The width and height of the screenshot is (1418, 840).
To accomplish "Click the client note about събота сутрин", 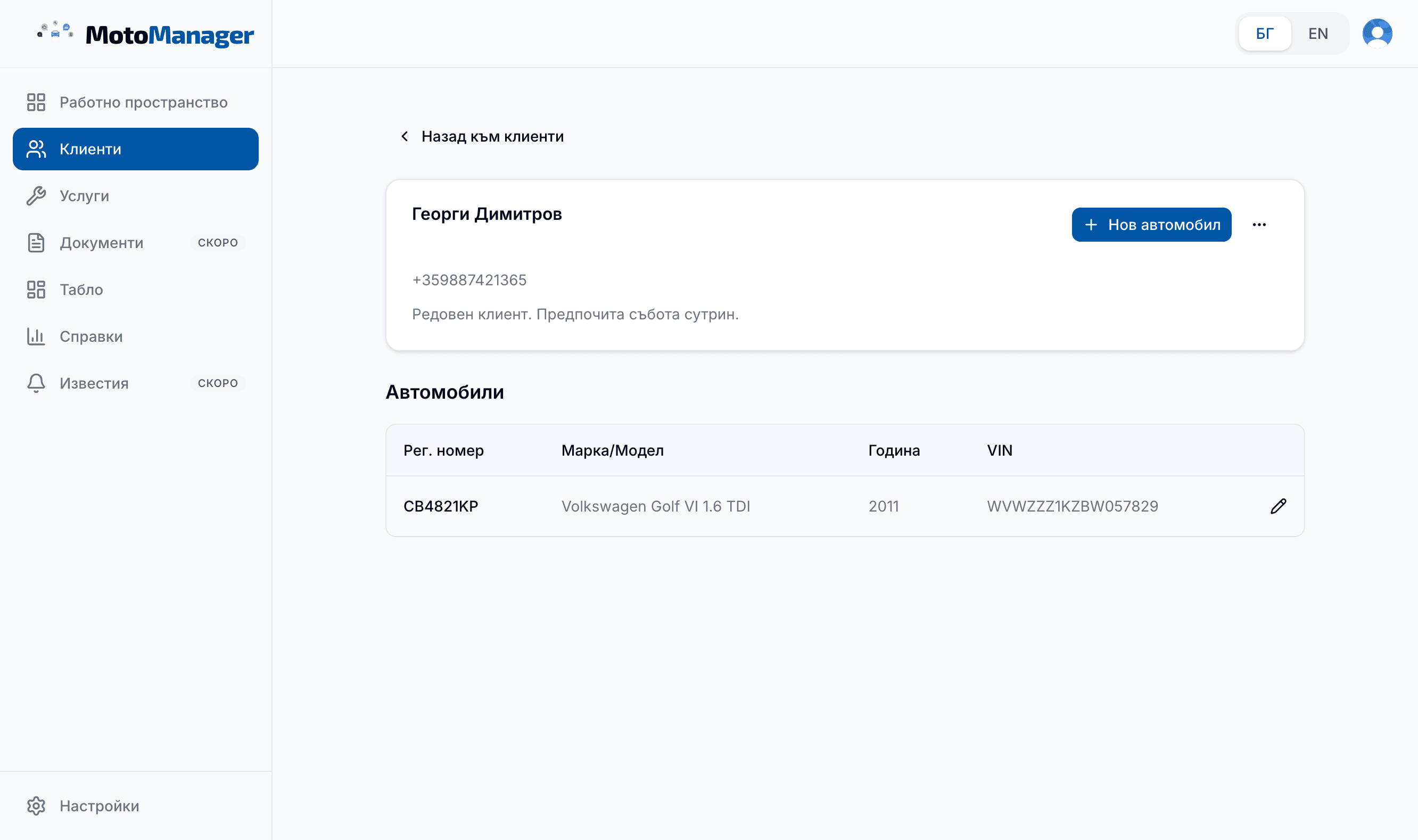I will coord(575,314).
